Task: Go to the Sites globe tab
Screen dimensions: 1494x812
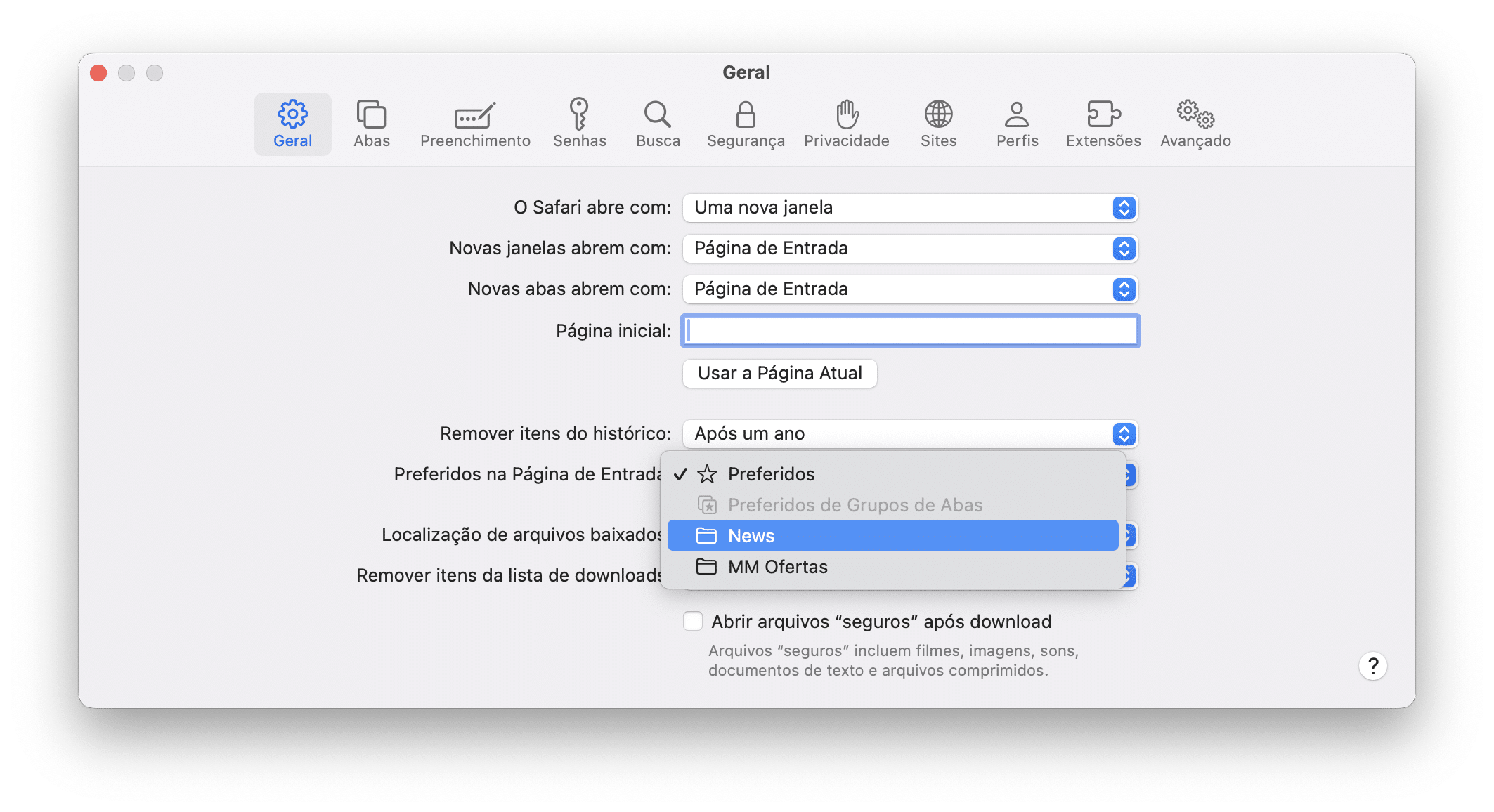Action: pos(938,124)
